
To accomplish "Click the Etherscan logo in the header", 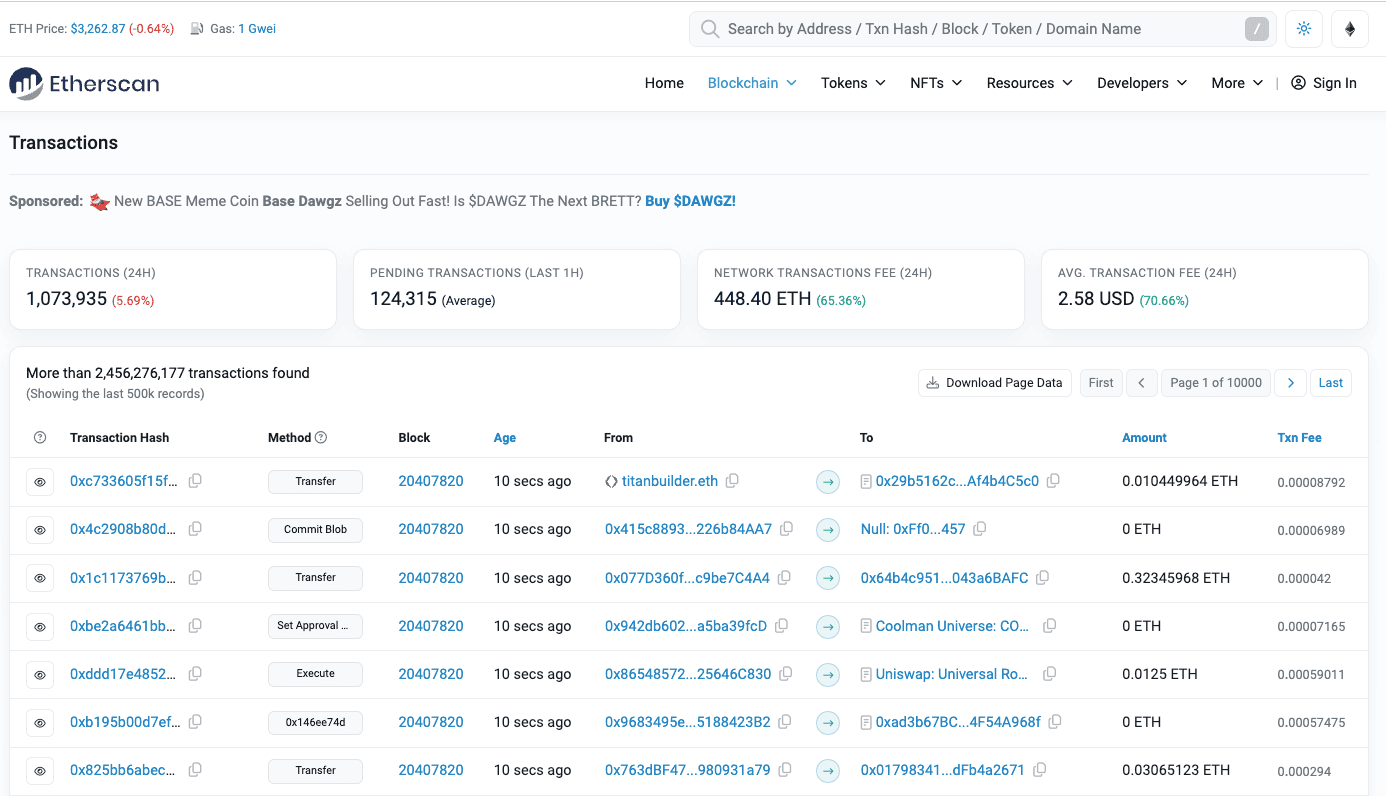I will point(84,83).
